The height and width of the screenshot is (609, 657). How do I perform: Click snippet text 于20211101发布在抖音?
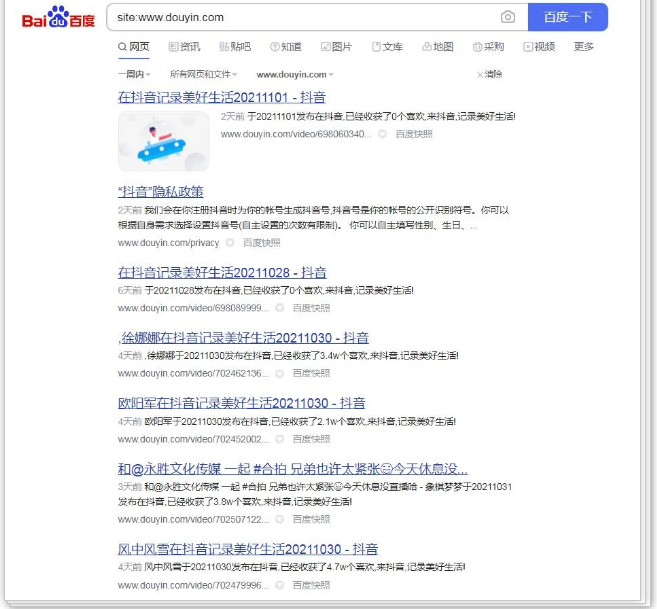(295, 117)
